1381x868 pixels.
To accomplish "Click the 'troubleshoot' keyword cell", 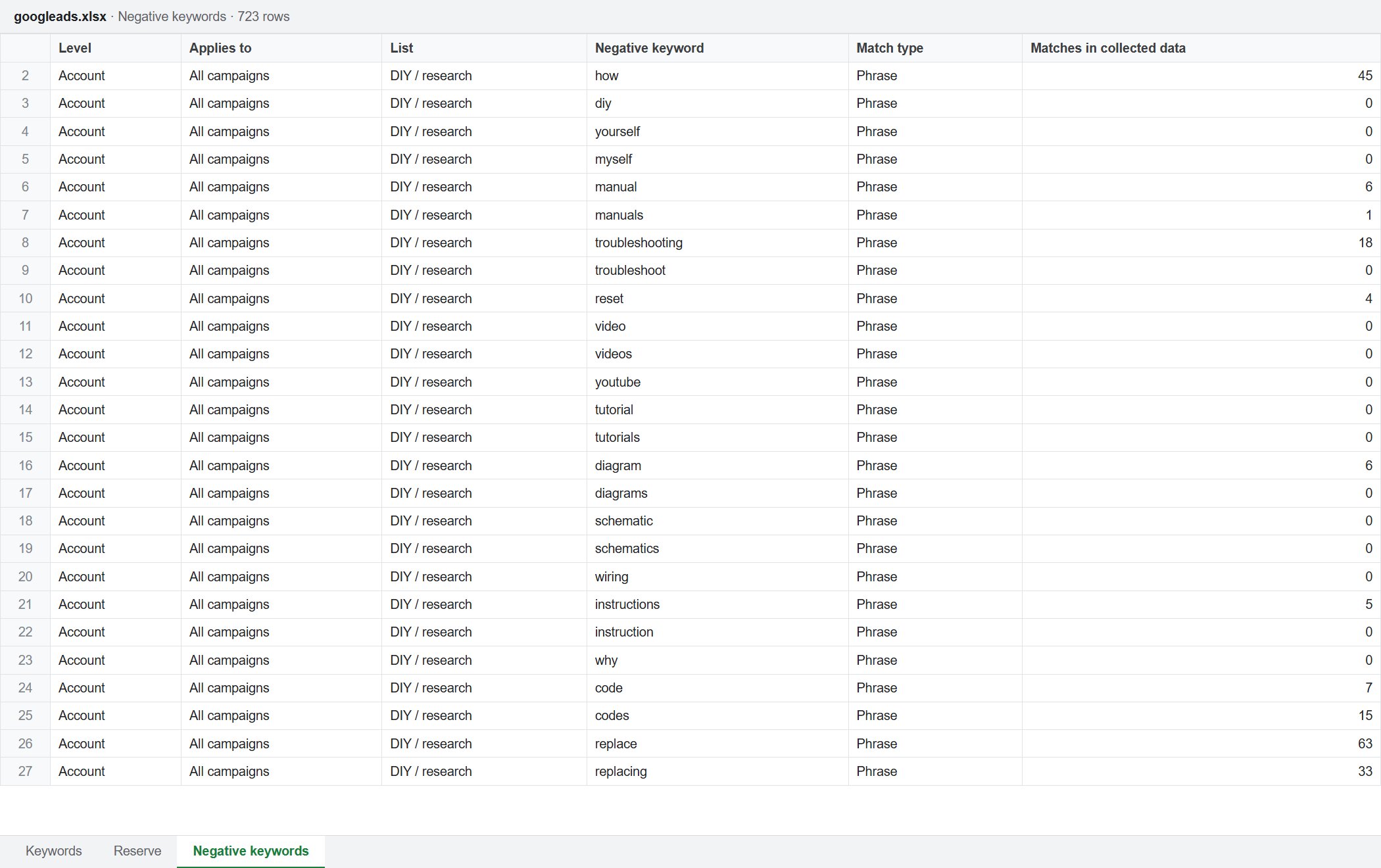I will 717,270.
